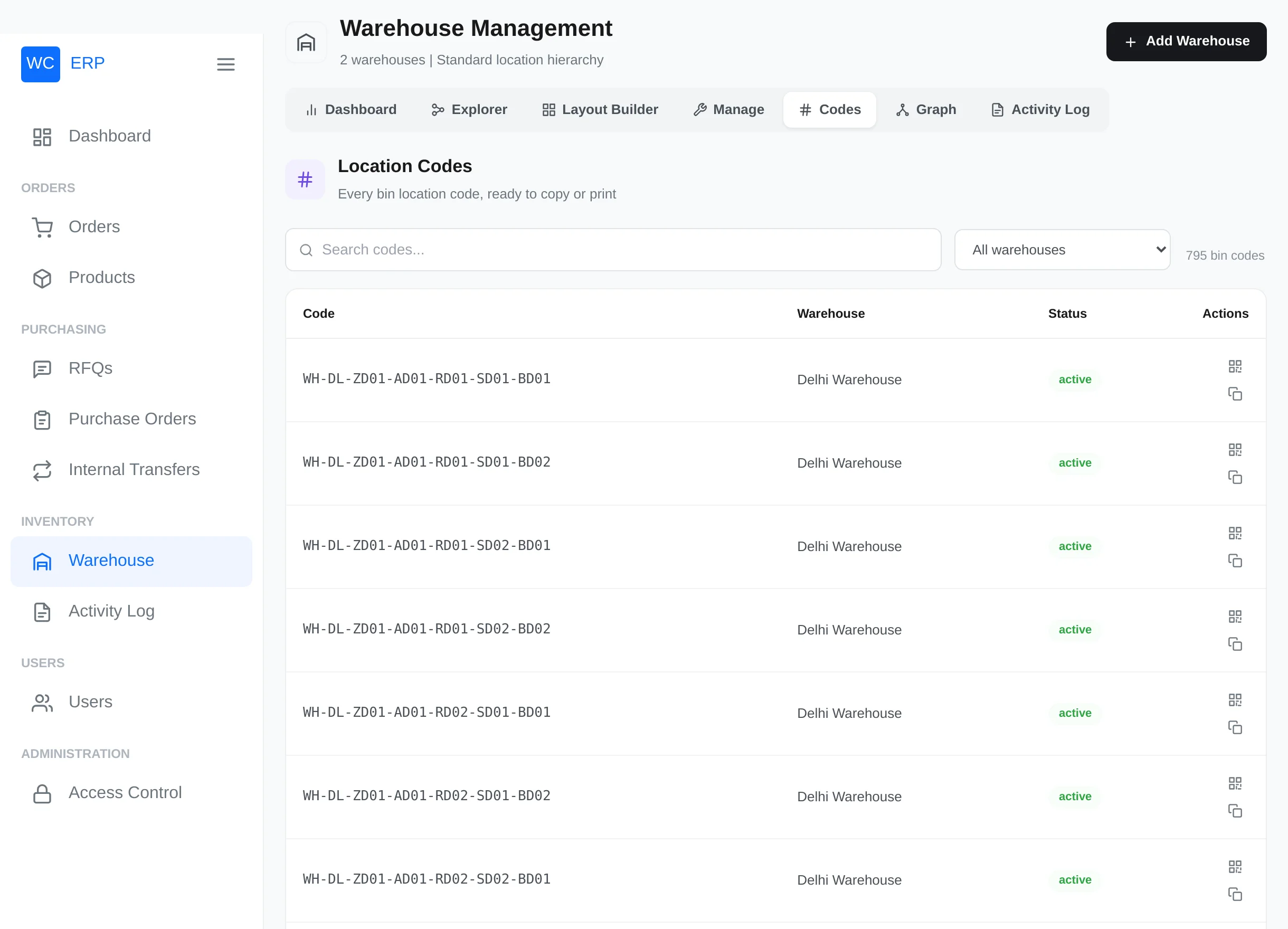This screenshot has width=1288, height=929.
Task: Open the Layout Builder tab
Action: coord(600,110)
